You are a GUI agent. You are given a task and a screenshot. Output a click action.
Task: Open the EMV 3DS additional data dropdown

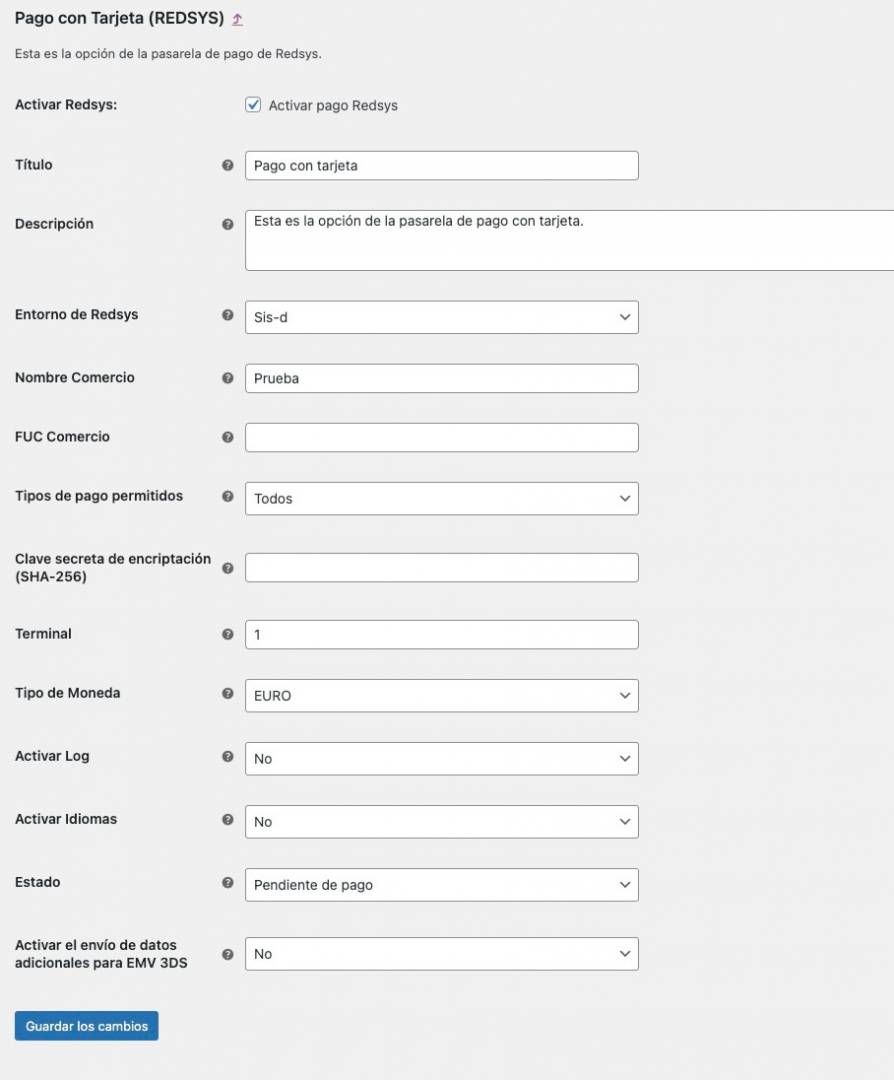[441, 954]
